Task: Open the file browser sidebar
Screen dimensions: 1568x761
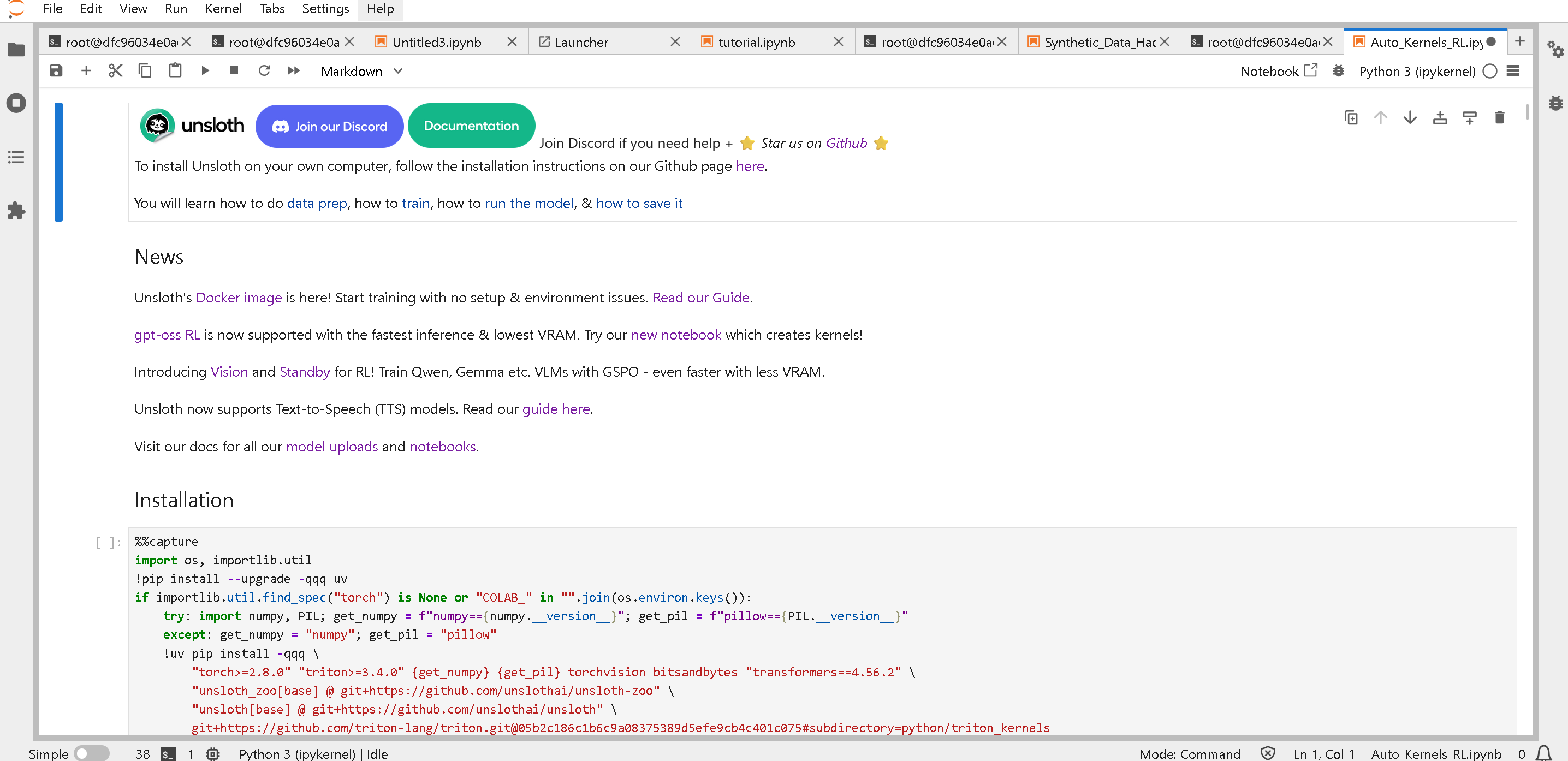Action: coord(16,50)
